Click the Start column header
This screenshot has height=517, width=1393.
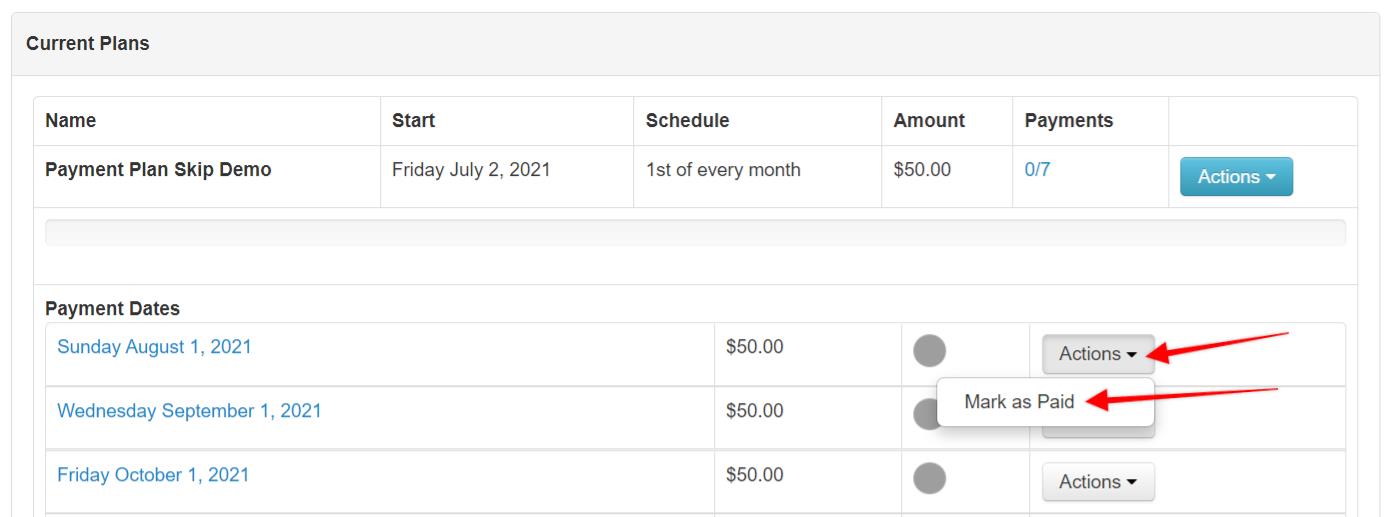tap(413, 121)
